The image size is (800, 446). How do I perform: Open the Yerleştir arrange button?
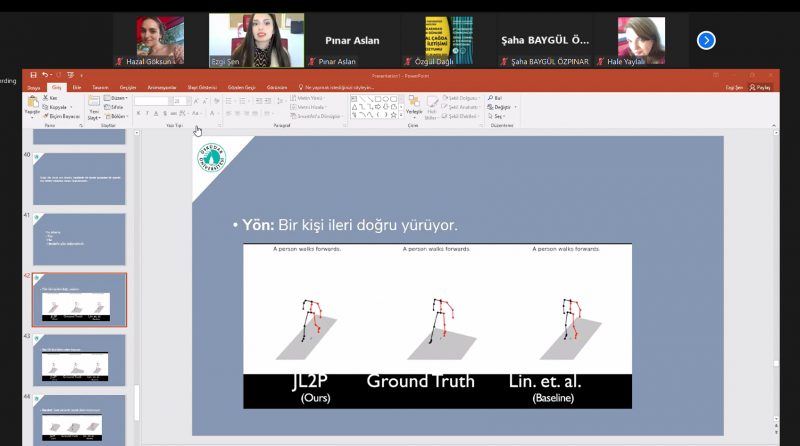pyautogui.click(x=414, y=105)
